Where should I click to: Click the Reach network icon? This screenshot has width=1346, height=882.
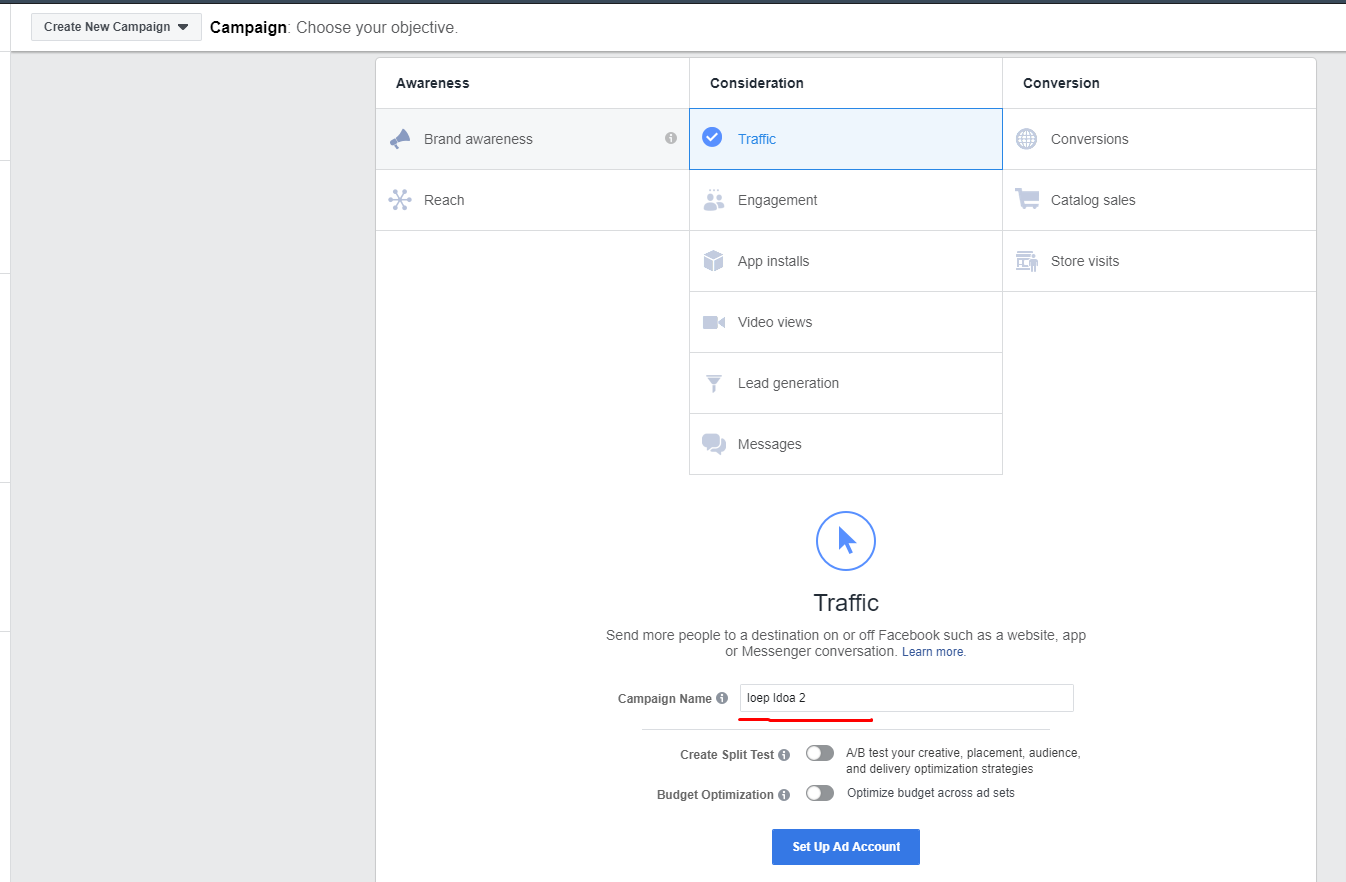(400, 200)
